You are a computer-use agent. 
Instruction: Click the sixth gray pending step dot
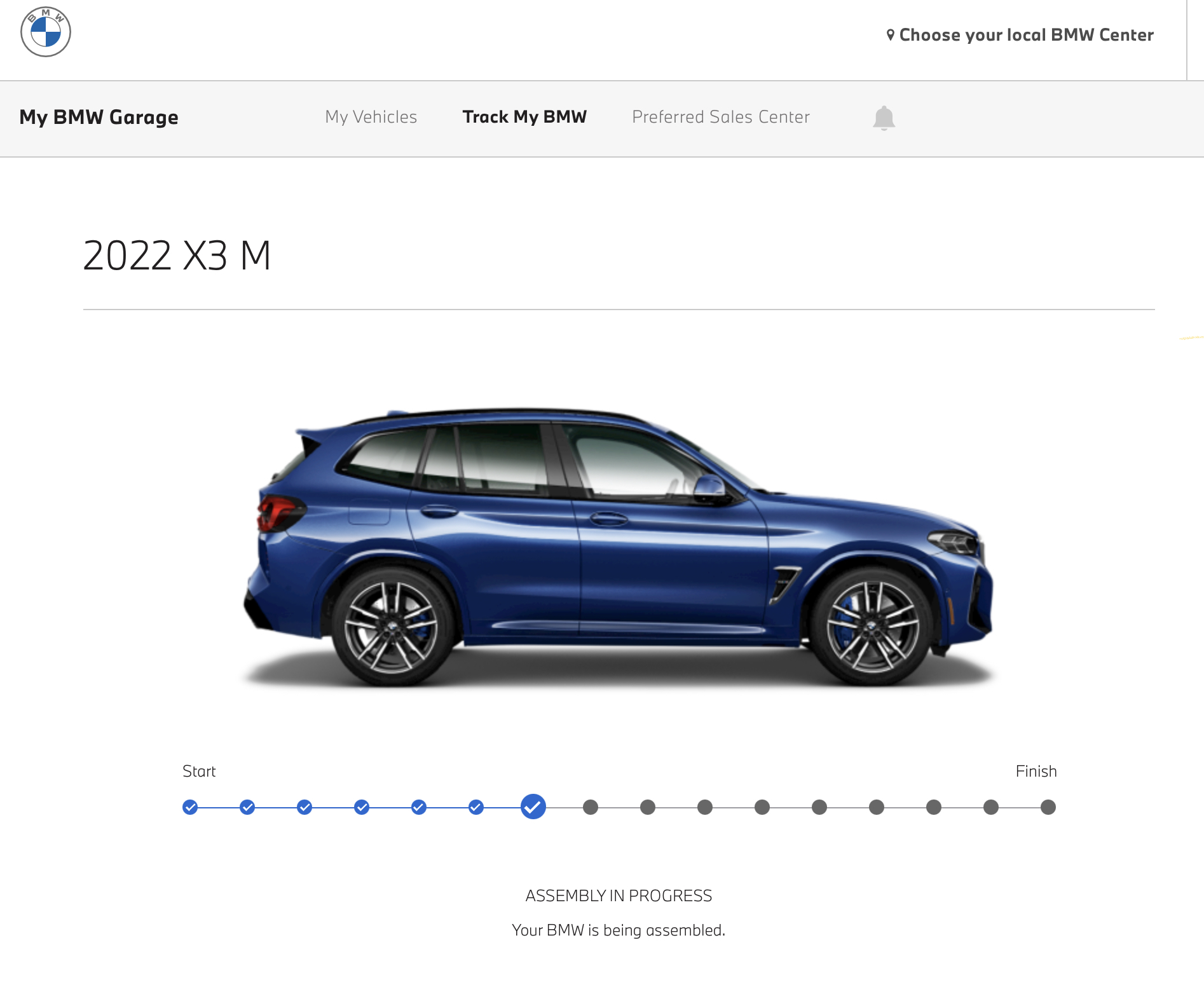click(877, 807)
